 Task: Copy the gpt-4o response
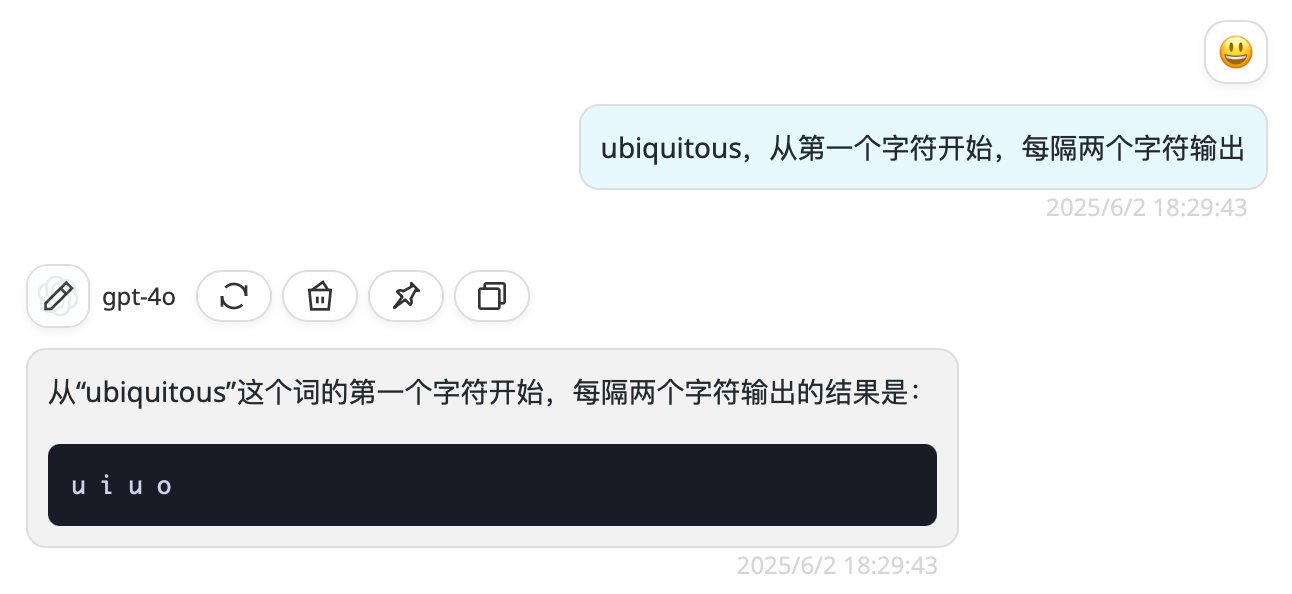(x=492, y=296)
